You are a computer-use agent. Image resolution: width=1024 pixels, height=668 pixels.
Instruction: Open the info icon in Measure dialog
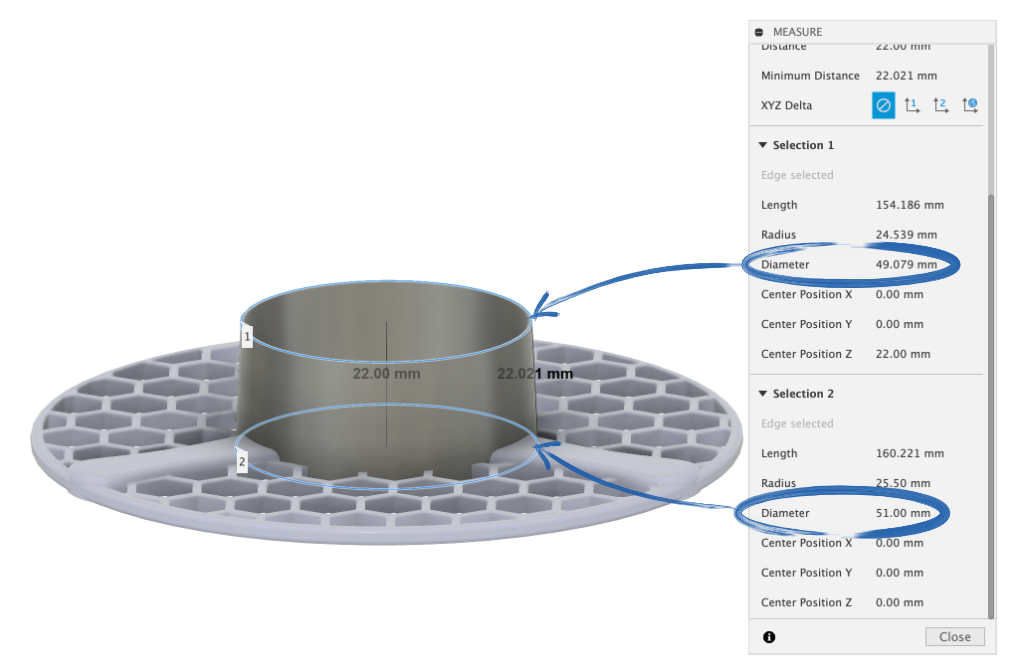tap(767, 637)
